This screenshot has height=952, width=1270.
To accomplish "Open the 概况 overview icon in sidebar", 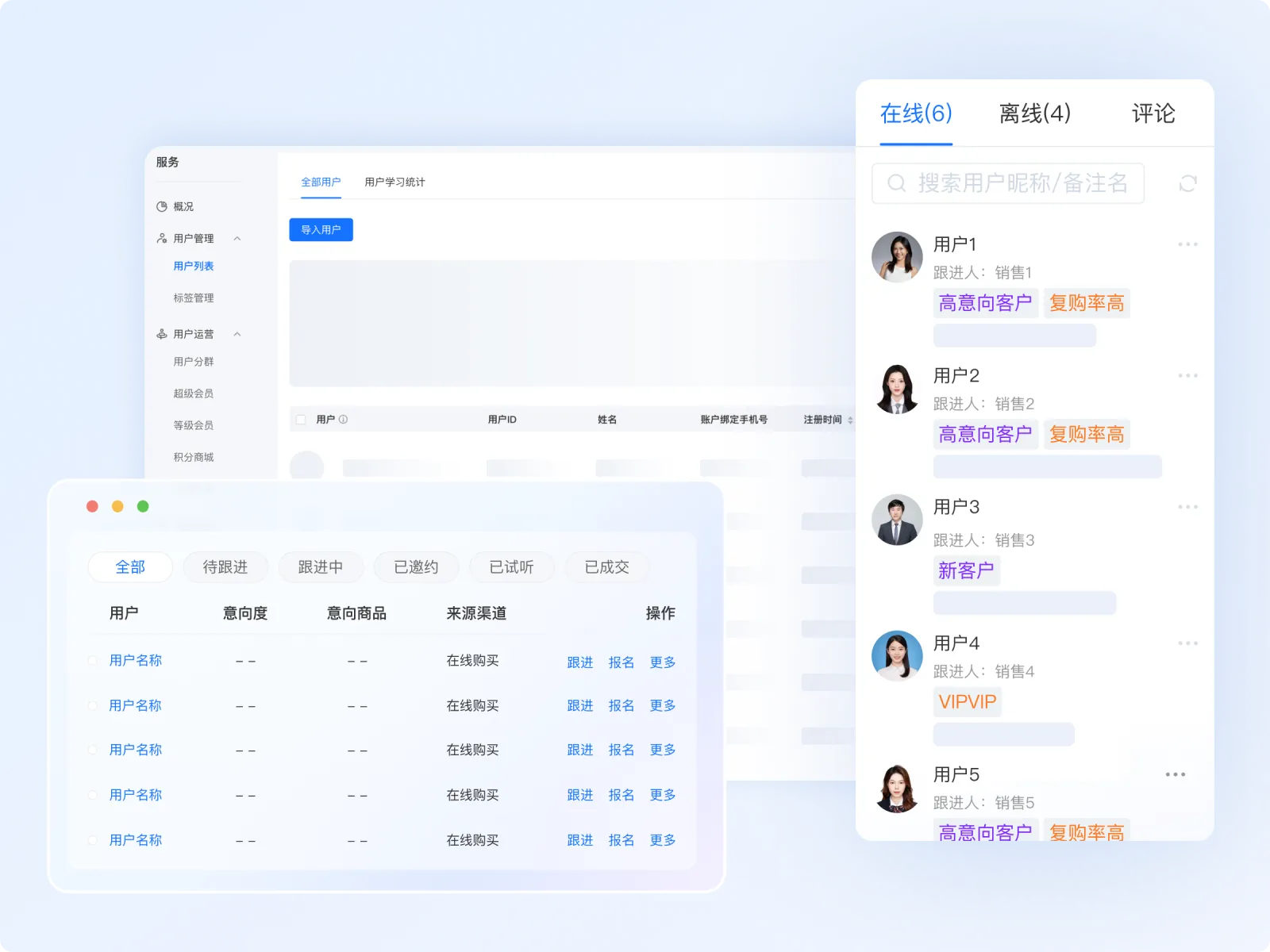I will 163,206.
